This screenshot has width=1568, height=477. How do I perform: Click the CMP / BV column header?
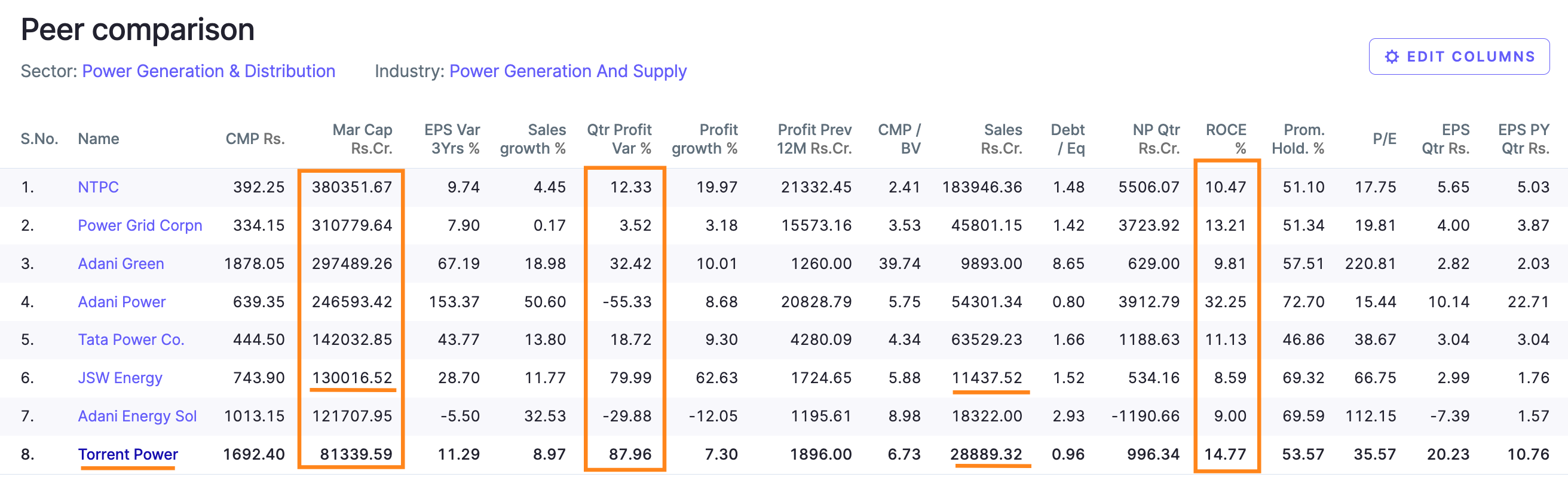pyautogui.click(x=899, y=139)
